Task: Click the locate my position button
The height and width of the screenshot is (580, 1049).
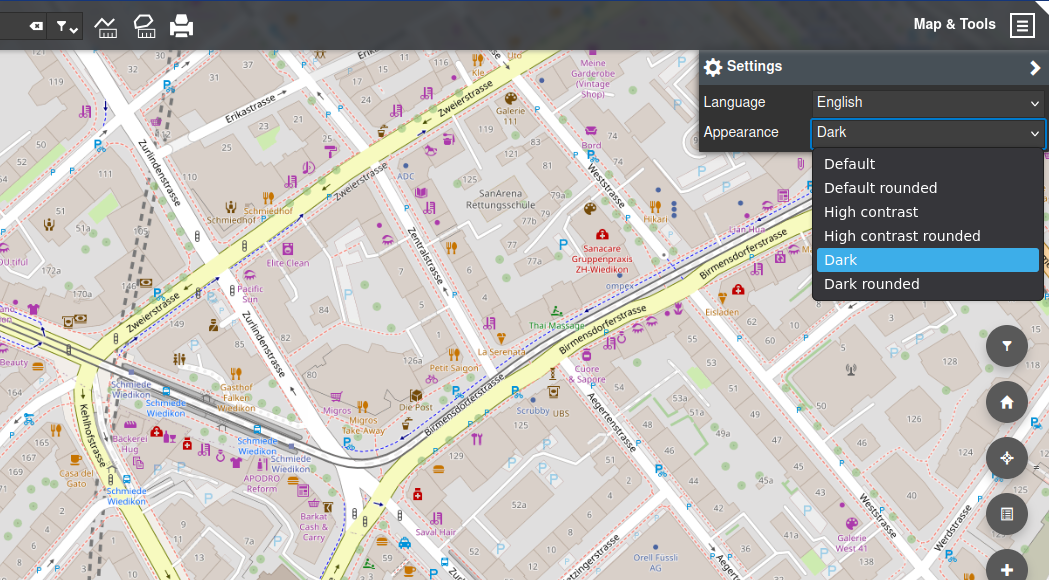Action: pyautogui.click(x=1006, y=459)
